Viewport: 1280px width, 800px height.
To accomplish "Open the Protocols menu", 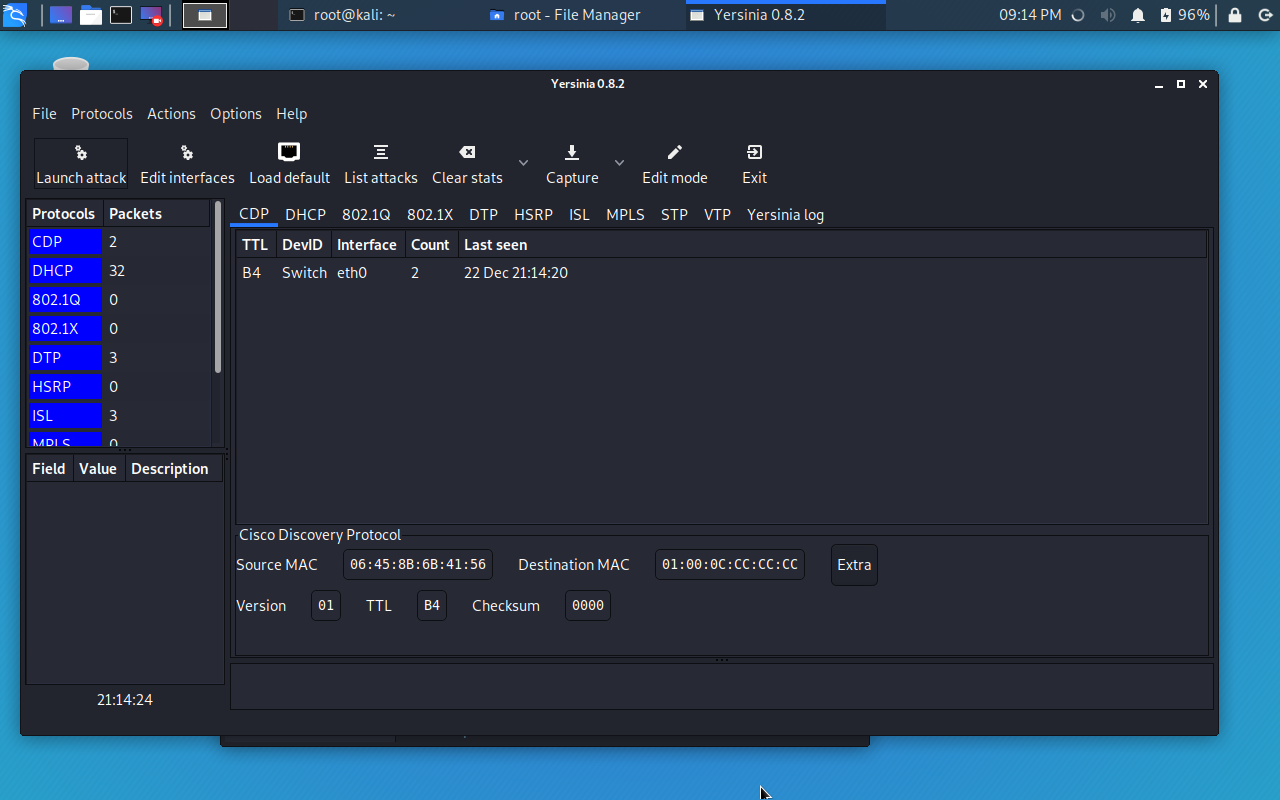I will pos(102,114).
